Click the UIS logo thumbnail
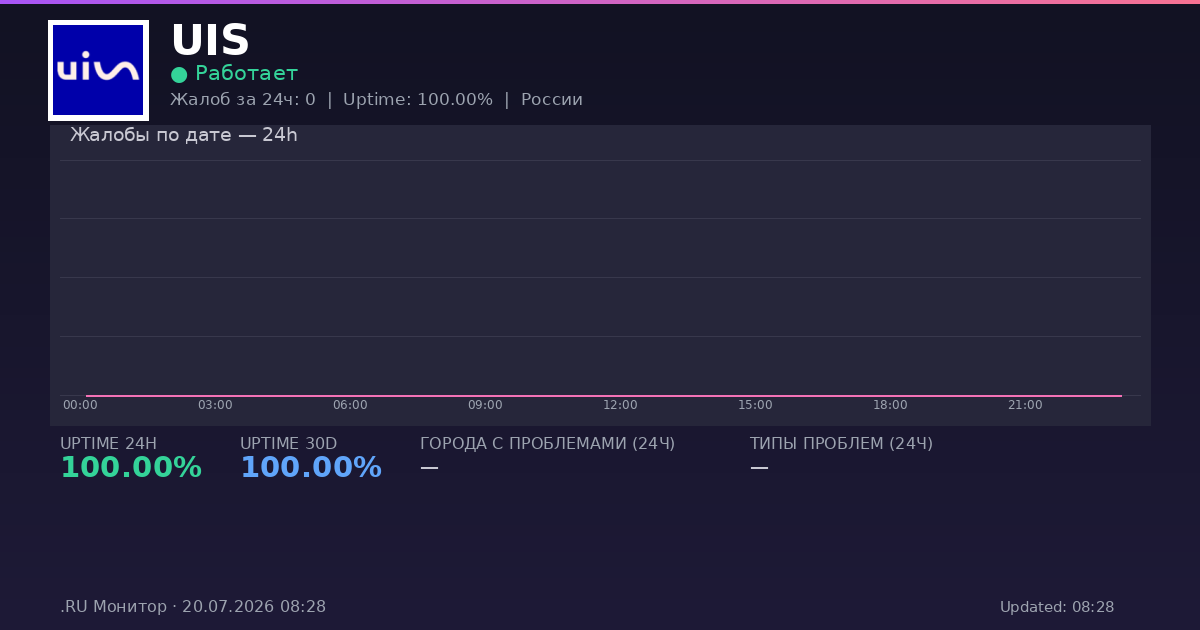This screenshot has height=630, width=1200. coord(98,70)
